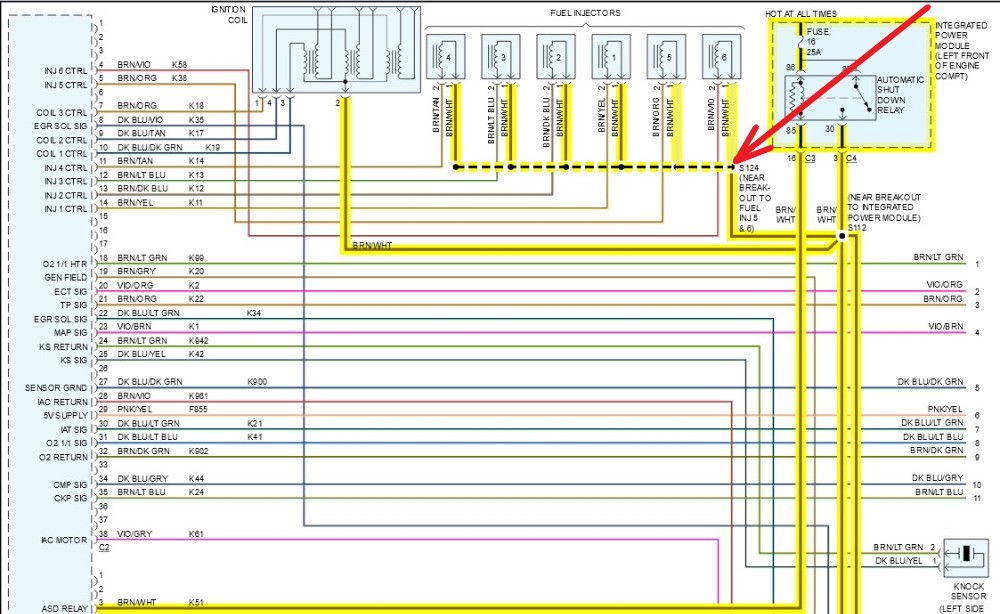The height and width of the screenshot is (614, 1000).
Task: Select the C2 connector label
Action: pos(103,548)
